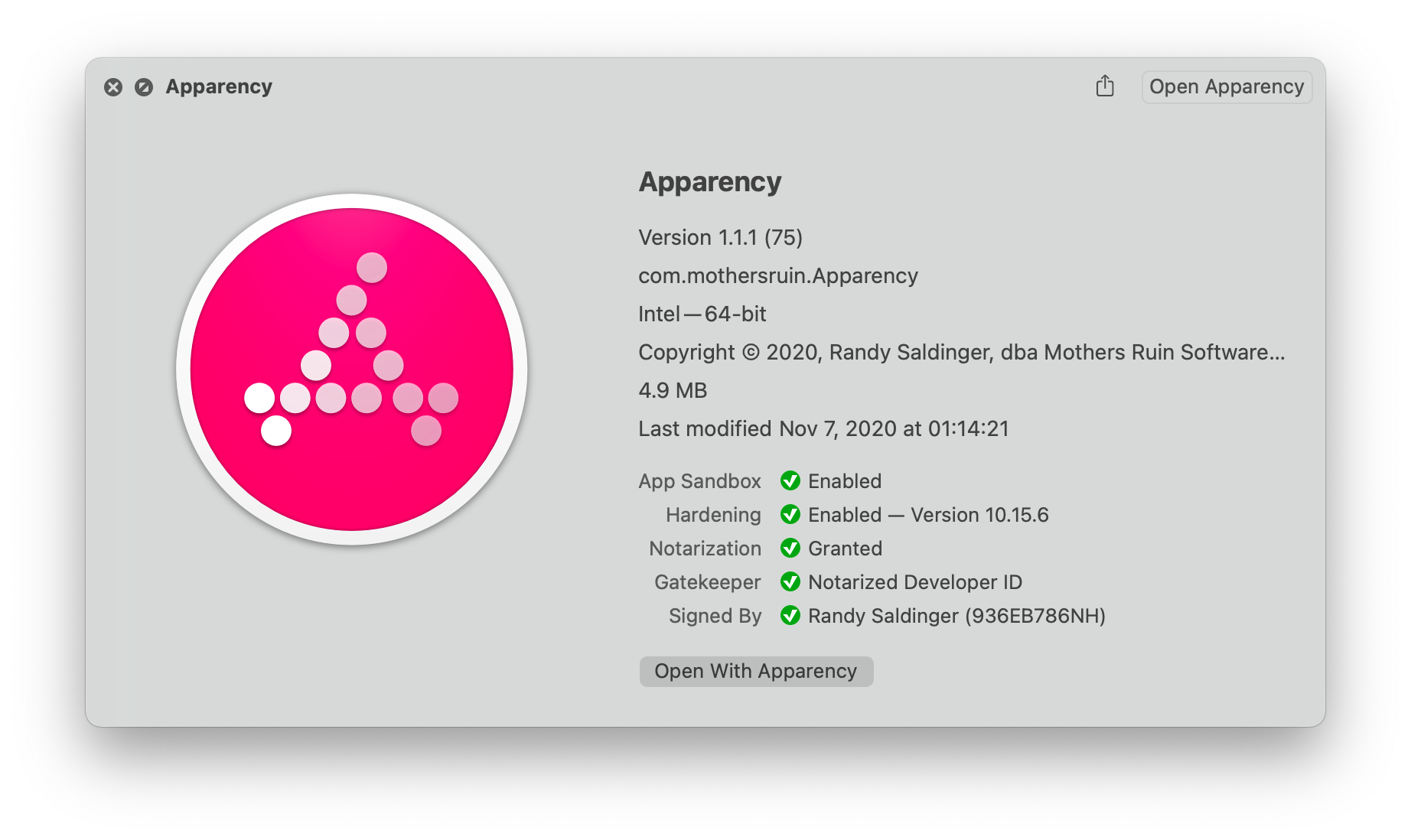The image size is (1411, 840).
Task: Click the green checkmark next to Gatekeeper
Action: click(790, 581)
